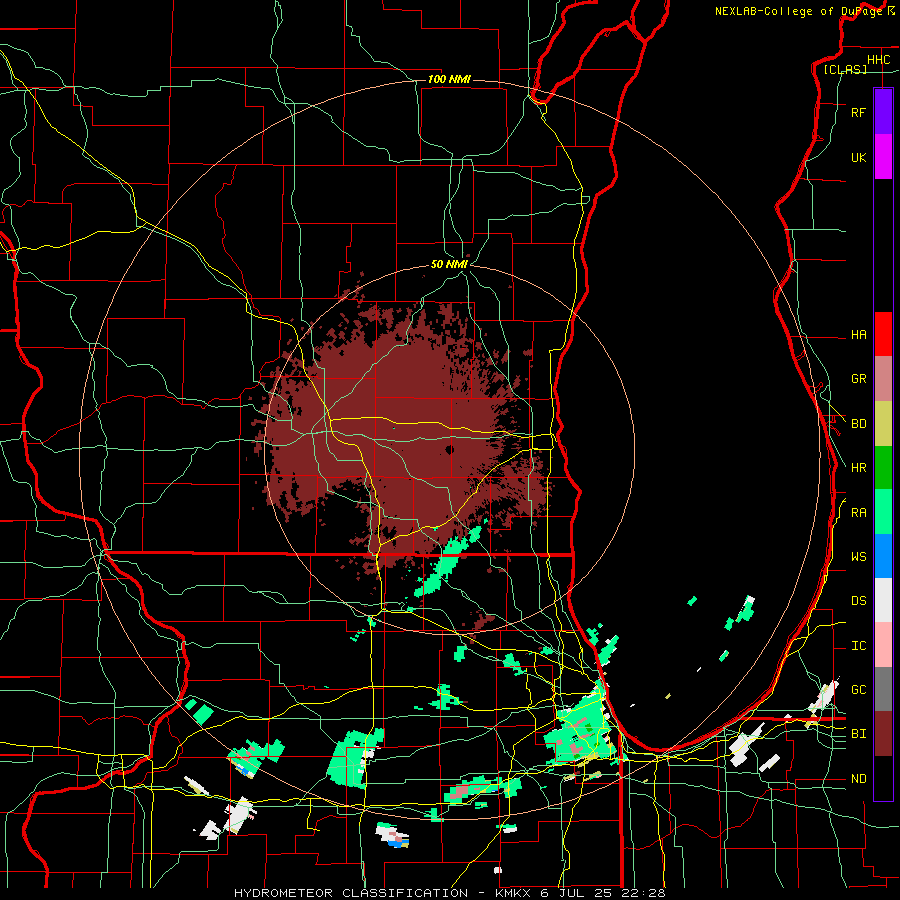Image resolution: width=900 pixels, height=900 pixels.
Task: Click the HR legend label
Action: click(858, 468)
